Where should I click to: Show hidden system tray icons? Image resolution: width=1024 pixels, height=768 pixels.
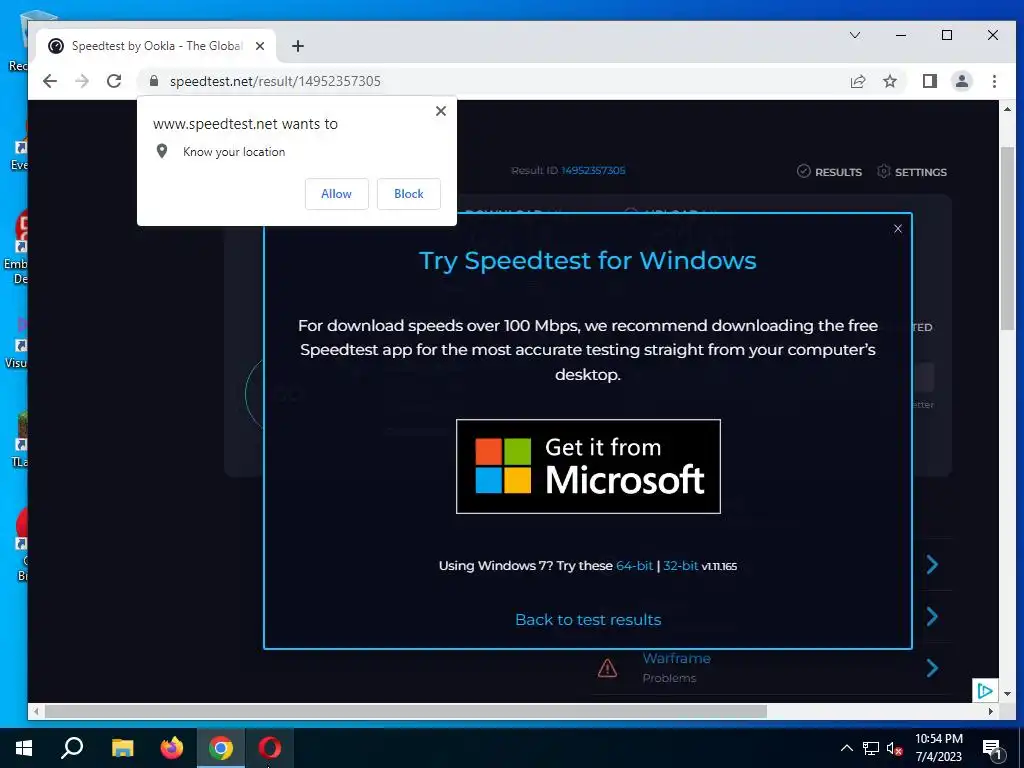tap(846, 748)
